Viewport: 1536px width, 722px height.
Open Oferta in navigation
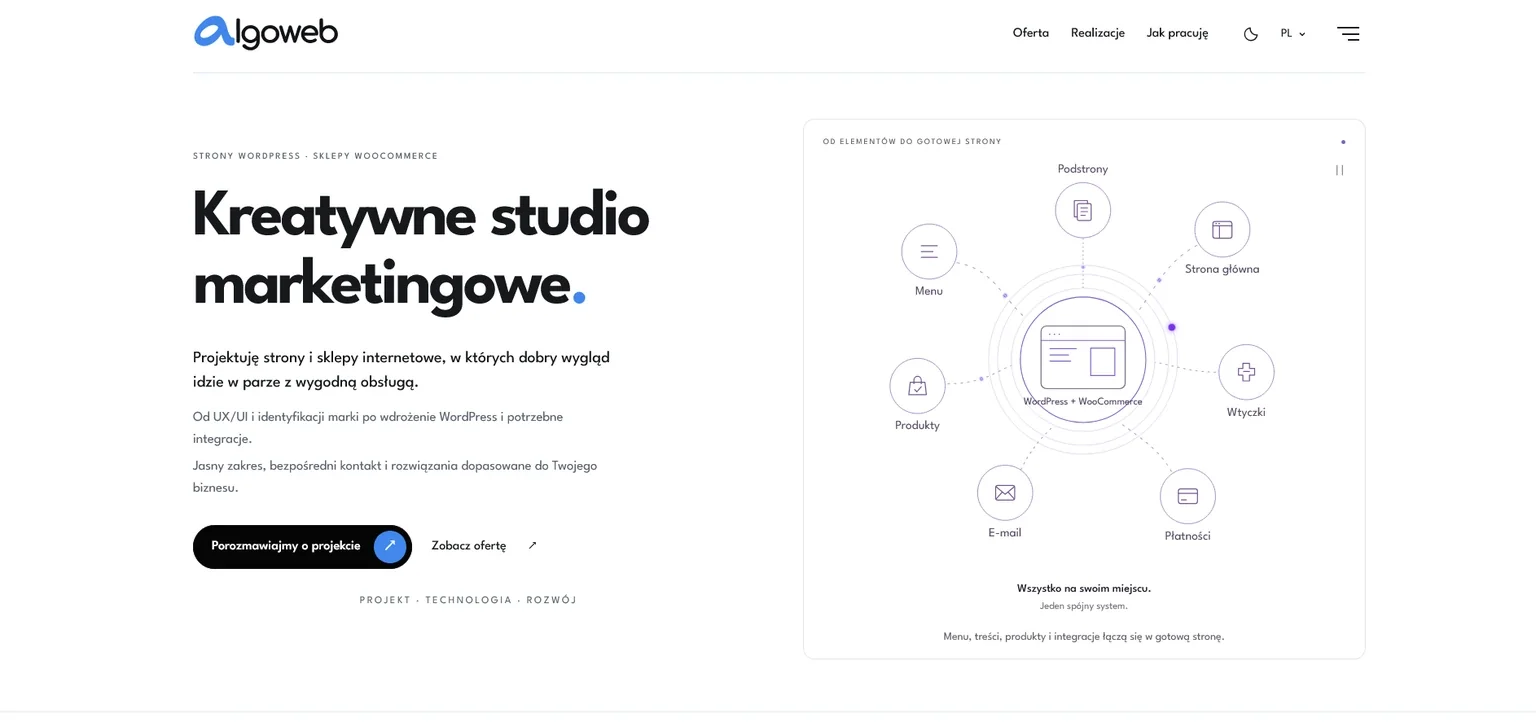click(x=1031, y=33)
